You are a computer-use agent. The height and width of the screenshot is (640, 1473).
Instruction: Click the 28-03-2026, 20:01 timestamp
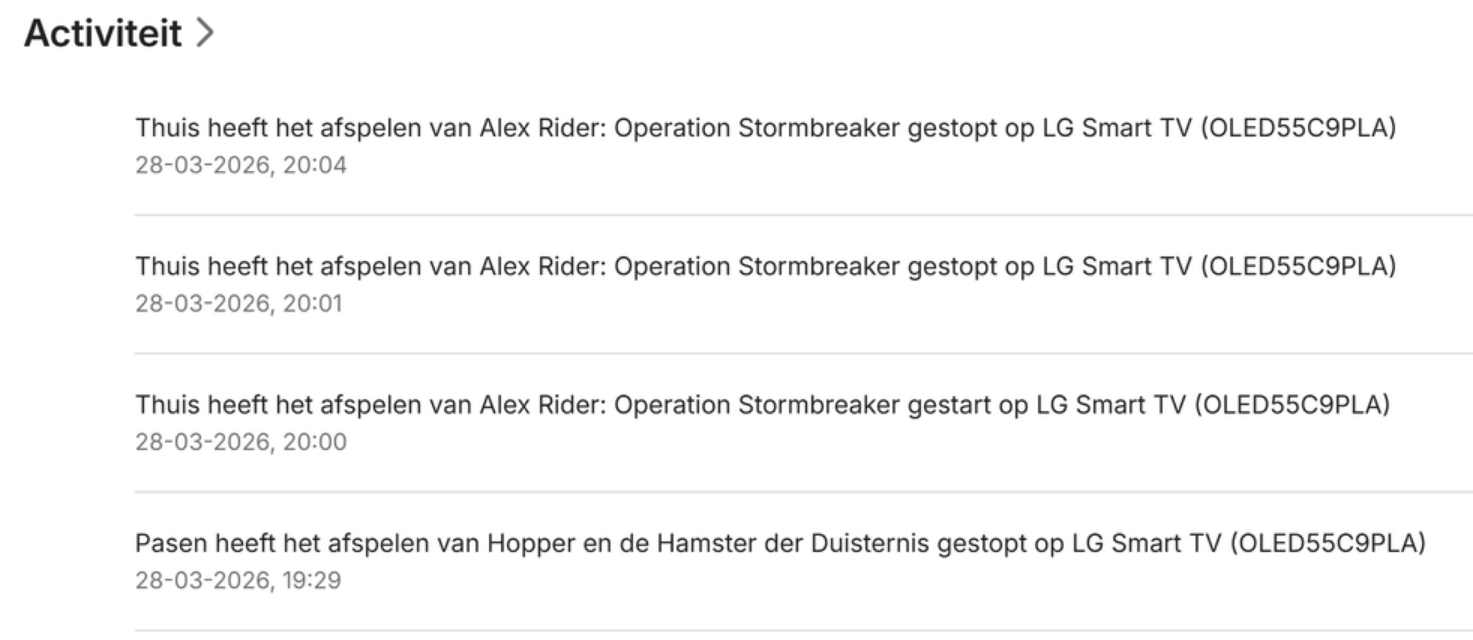pos(238,303)
